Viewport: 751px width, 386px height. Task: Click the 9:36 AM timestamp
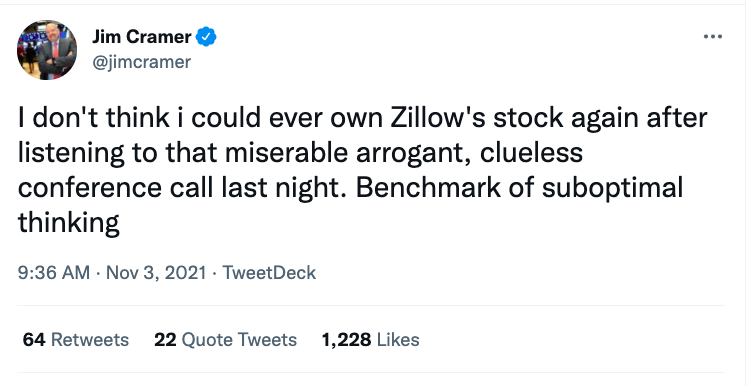(x=54, y=272)
